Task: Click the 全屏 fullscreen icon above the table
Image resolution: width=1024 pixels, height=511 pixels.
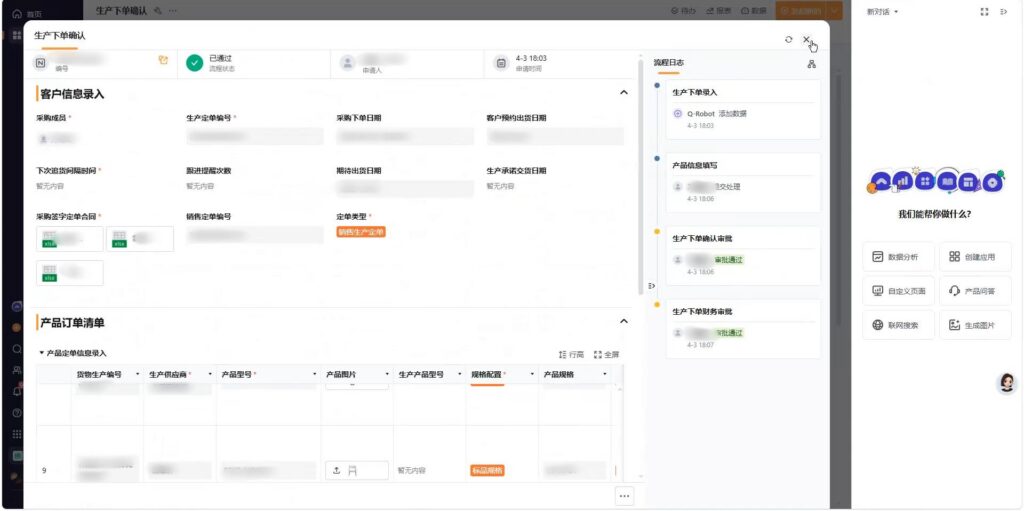Action: [607, 354]
